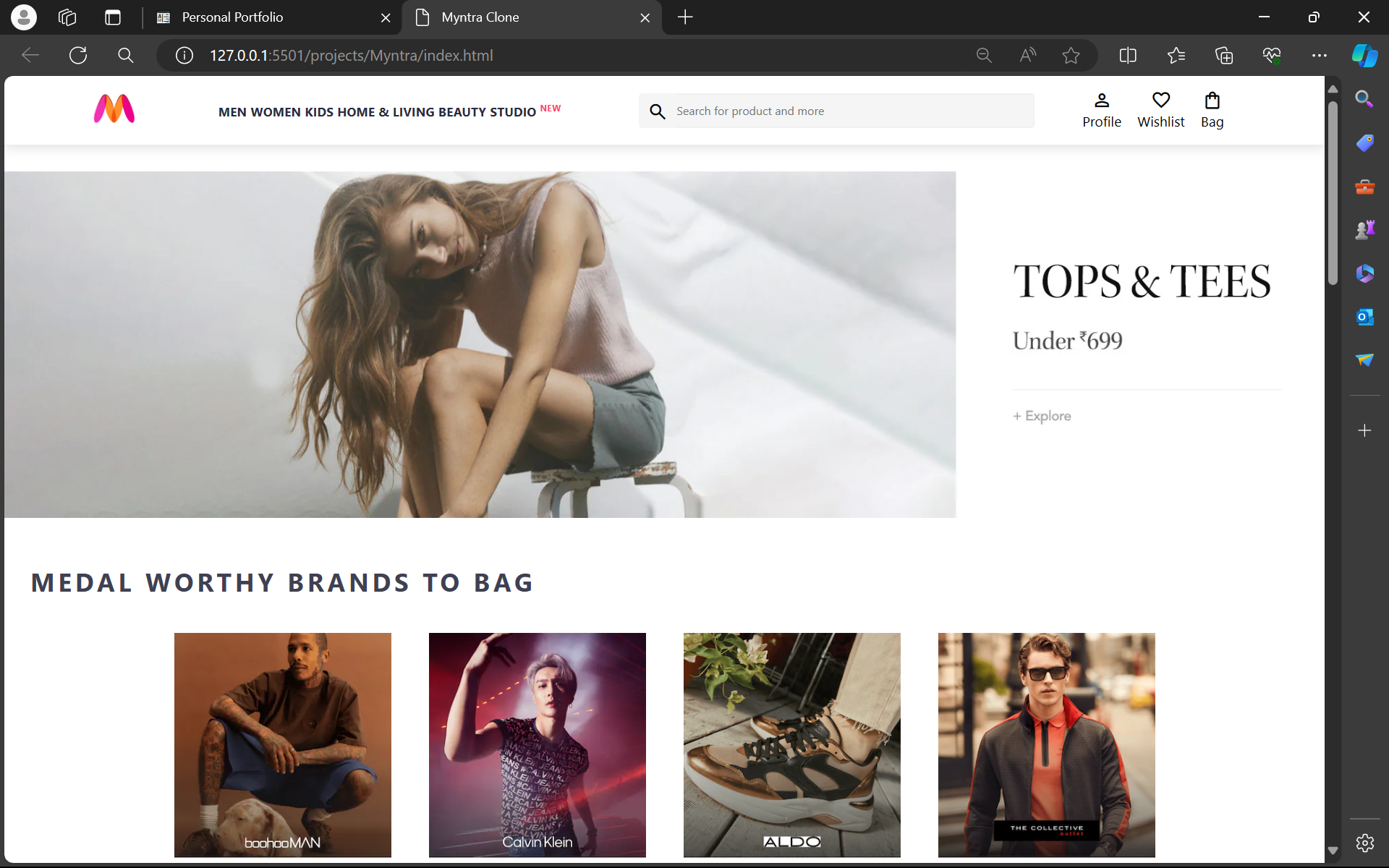
Task: Open Copilot from the browser toolbar
Action: [1364, 55]
